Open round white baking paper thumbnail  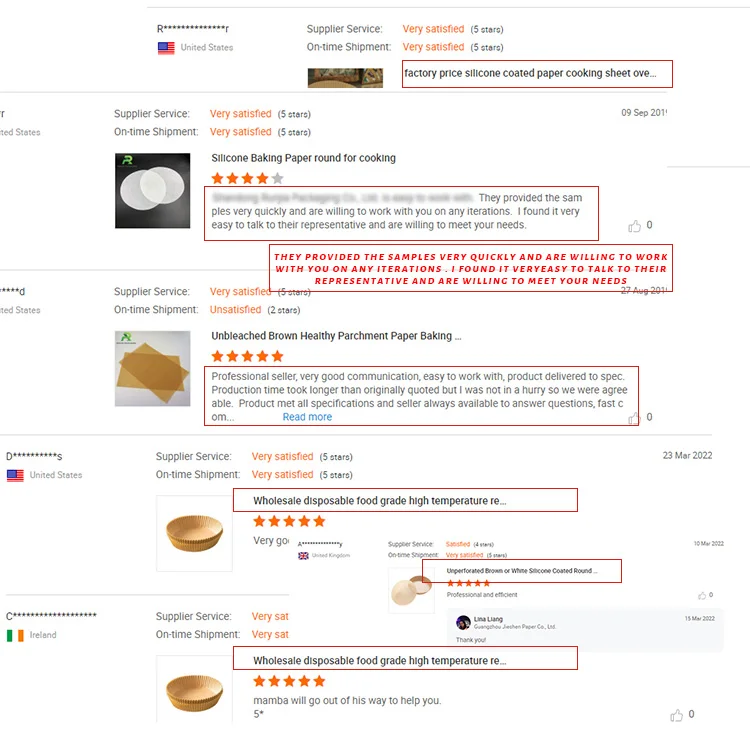point(152,191)
